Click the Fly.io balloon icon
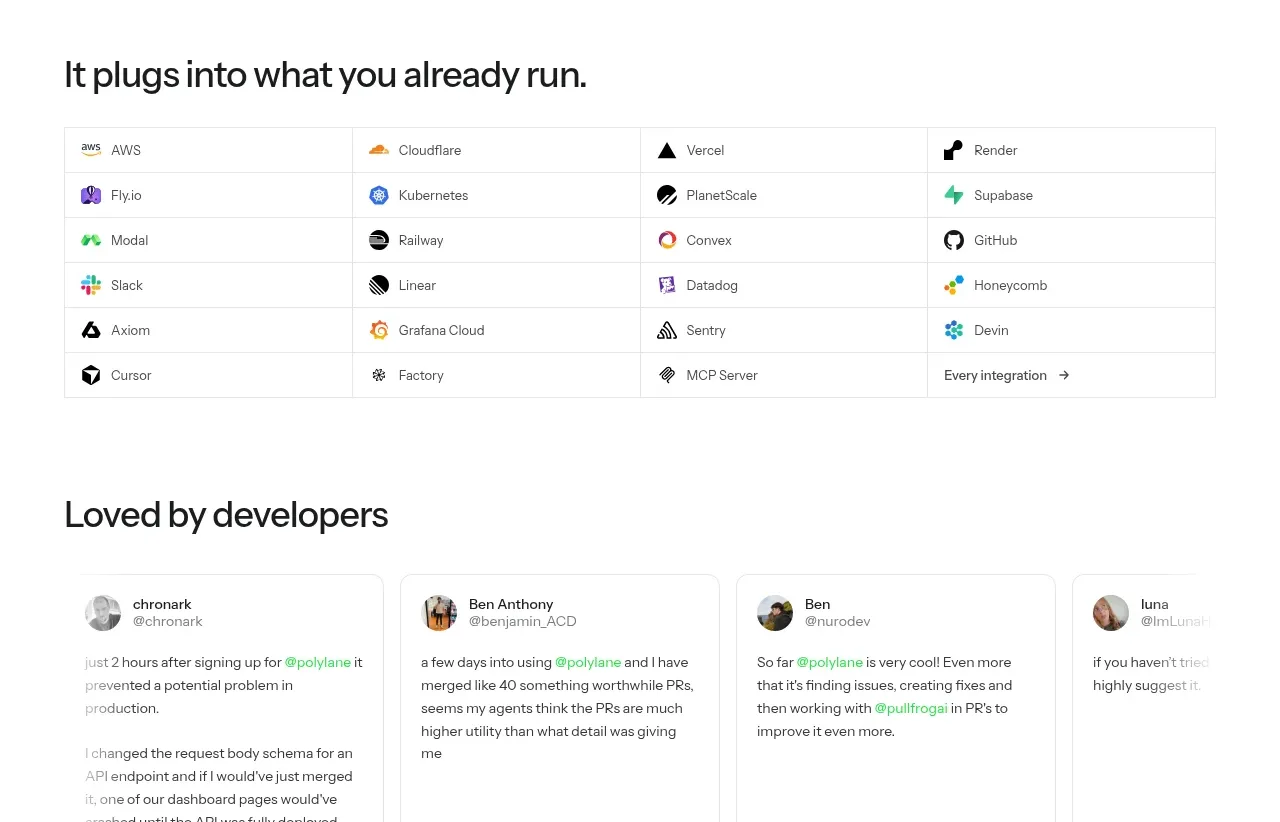This screenshot has width=1280, height=822. [91, 195]
